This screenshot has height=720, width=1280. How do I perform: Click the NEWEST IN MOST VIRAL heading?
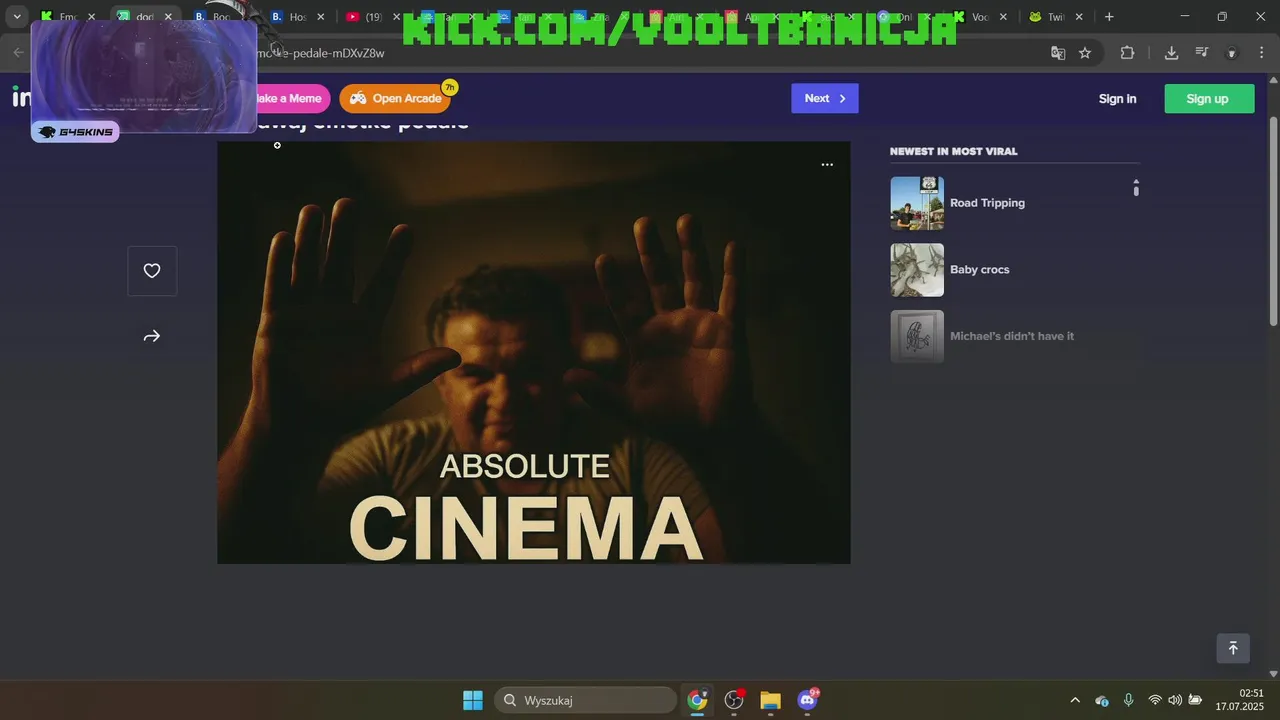click(954, 152)
